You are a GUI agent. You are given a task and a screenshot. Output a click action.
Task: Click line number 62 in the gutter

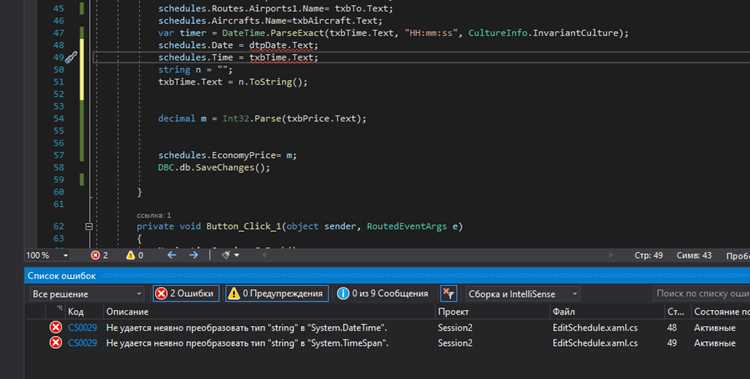[58, 226]
